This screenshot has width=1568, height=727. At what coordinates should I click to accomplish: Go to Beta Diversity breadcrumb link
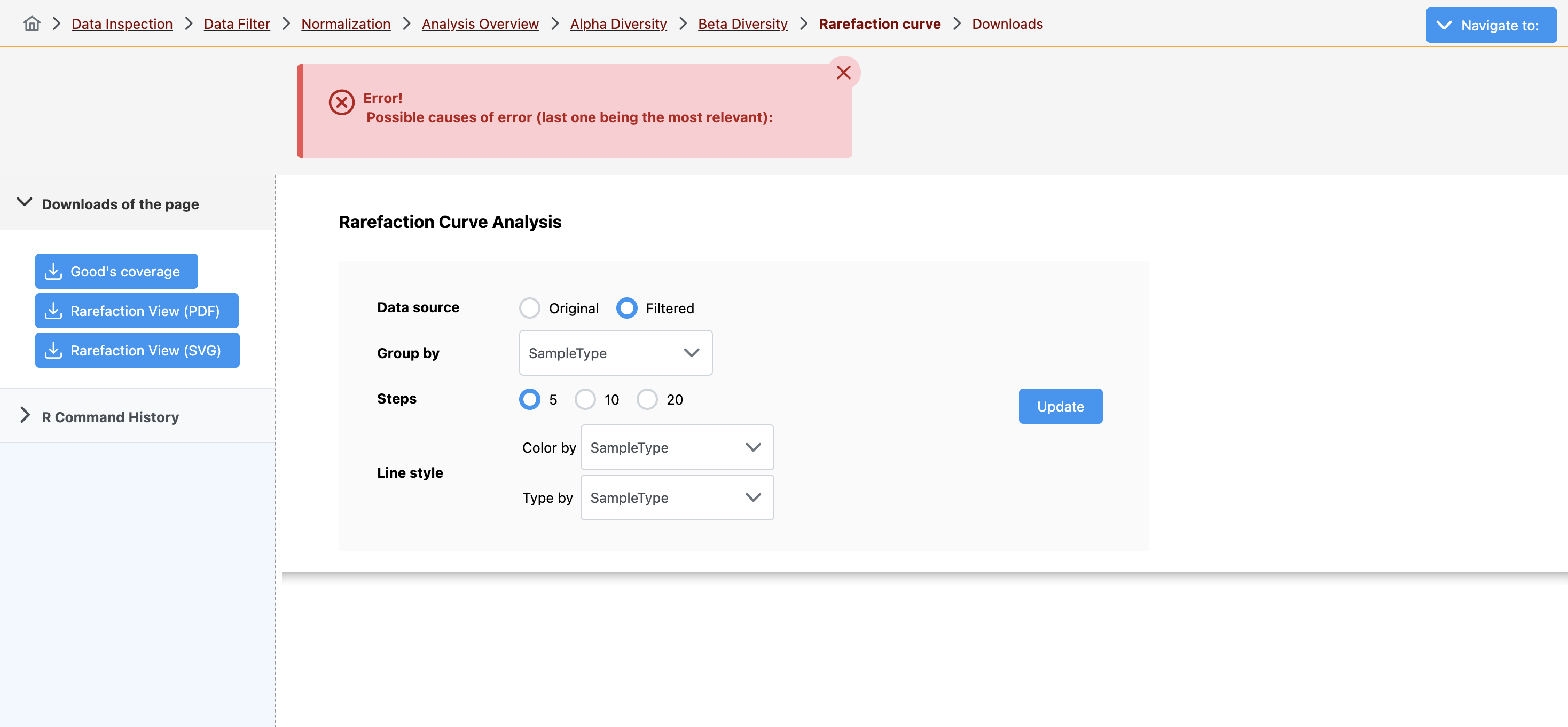[742, 23]
